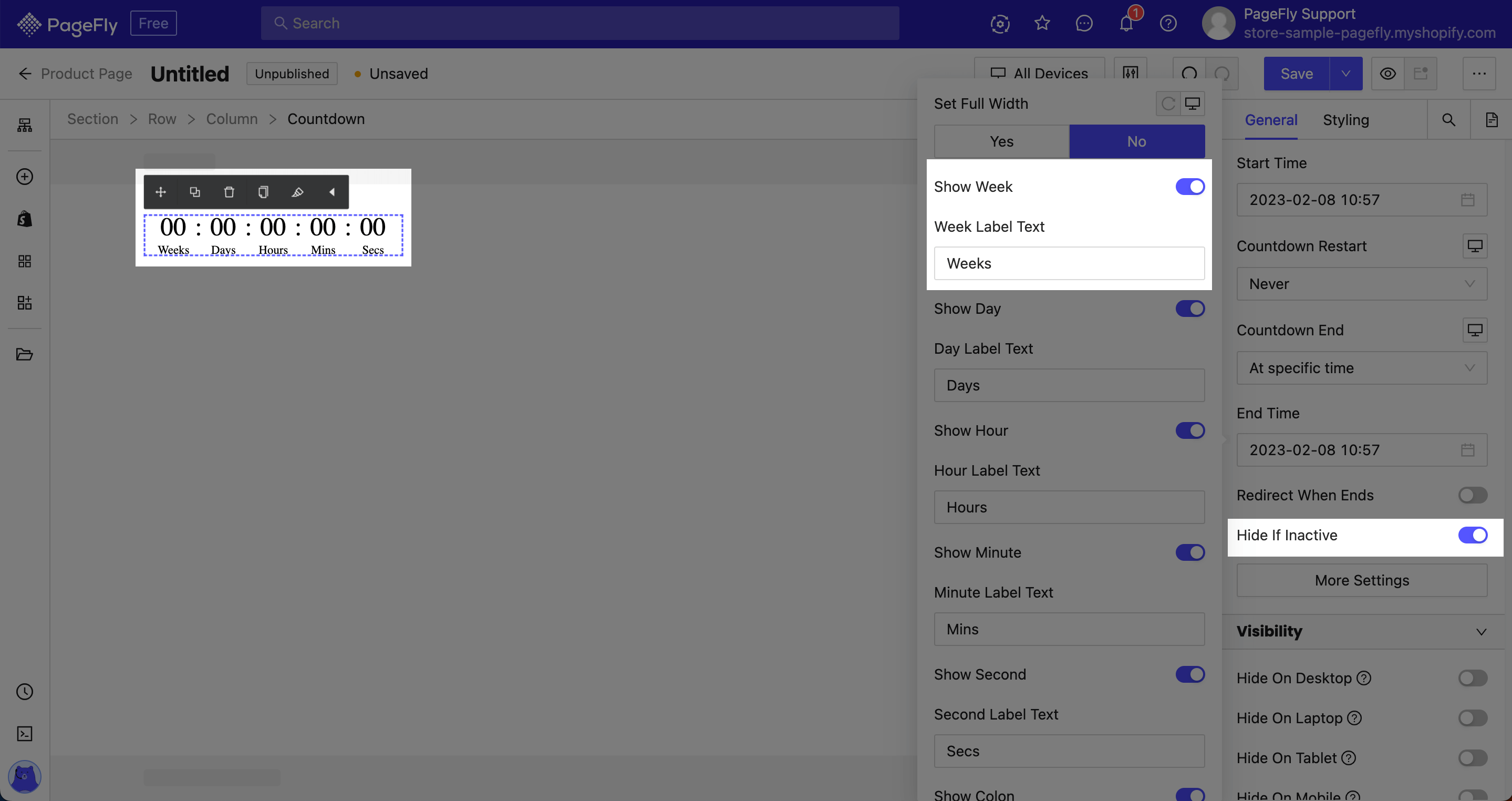The height and width of the screenshot is (801, 1512).
Task: Set Full Width to Yes
Action: (1002, 141)
